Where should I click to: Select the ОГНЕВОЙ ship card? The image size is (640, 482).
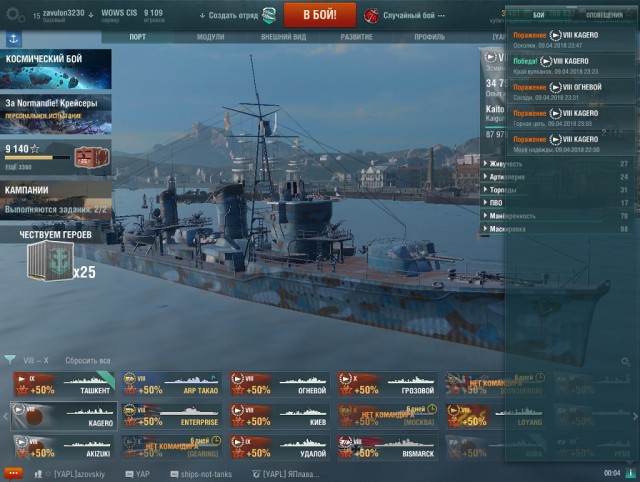click(280, 384)
